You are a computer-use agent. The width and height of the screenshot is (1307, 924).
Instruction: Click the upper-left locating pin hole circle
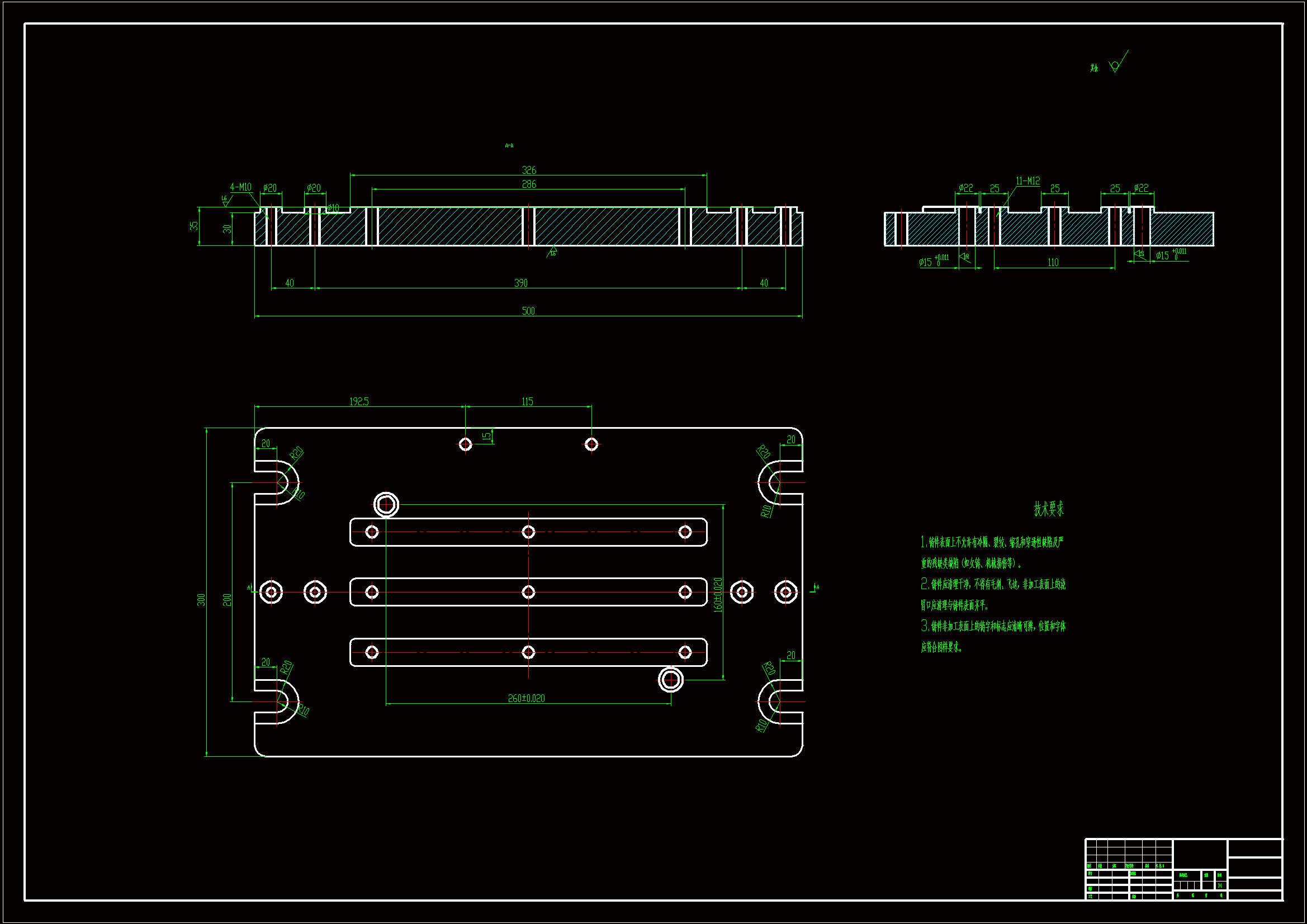[x=386, y=504]
